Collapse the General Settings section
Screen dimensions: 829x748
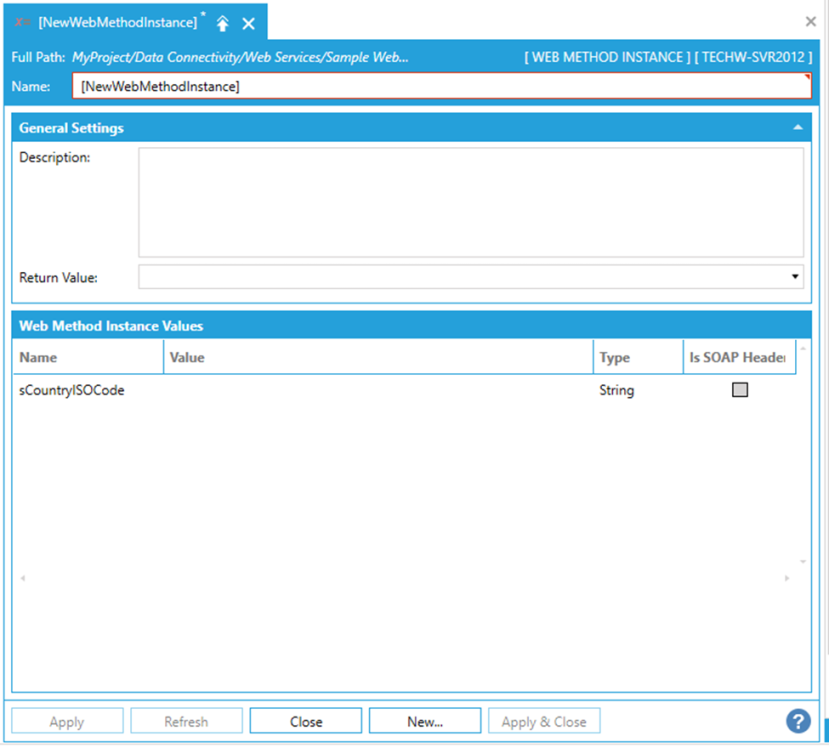click(798, 128)
